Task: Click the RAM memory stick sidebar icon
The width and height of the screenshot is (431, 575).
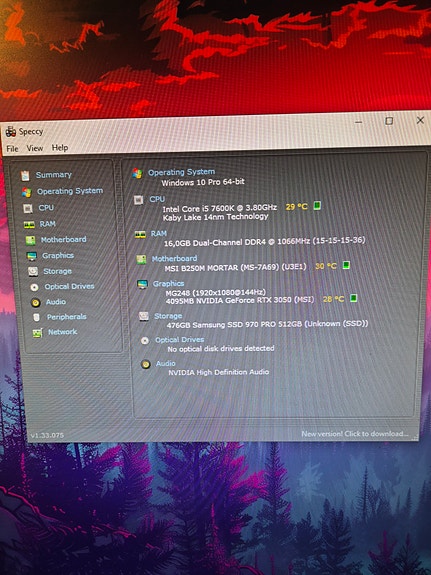Action: point(29,224)
